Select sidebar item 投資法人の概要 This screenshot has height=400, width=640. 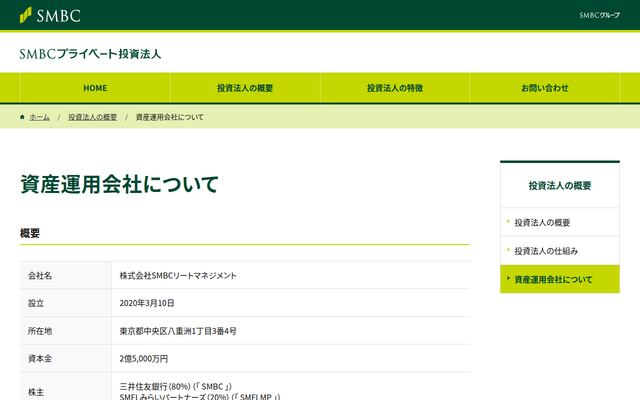(560, 222)
